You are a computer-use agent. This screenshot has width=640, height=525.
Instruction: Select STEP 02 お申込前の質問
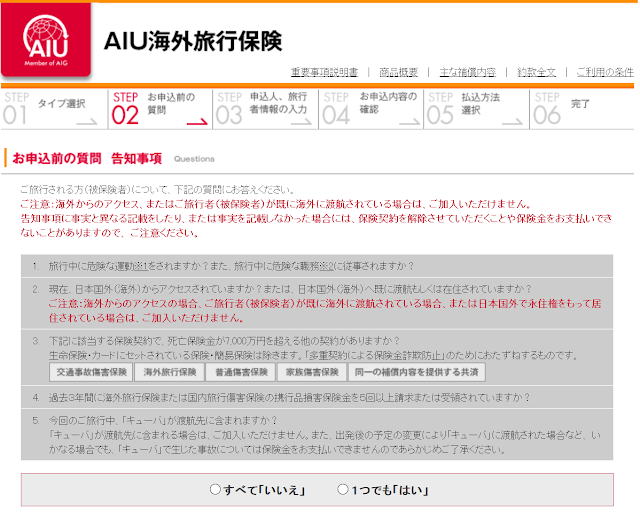tap(160, 109)
